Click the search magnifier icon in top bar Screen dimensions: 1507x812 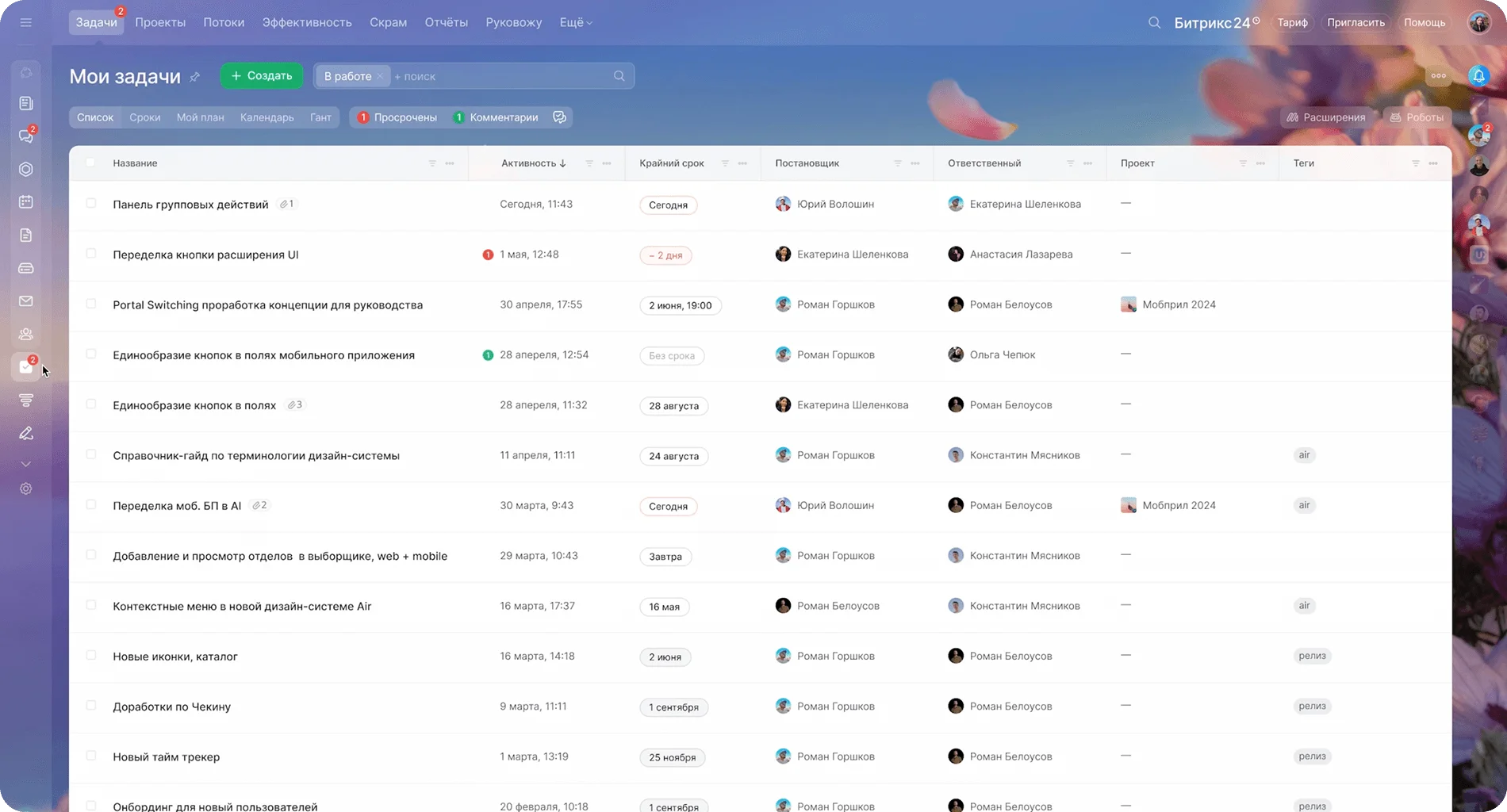pyautogui.click(x=1154, y=22)
